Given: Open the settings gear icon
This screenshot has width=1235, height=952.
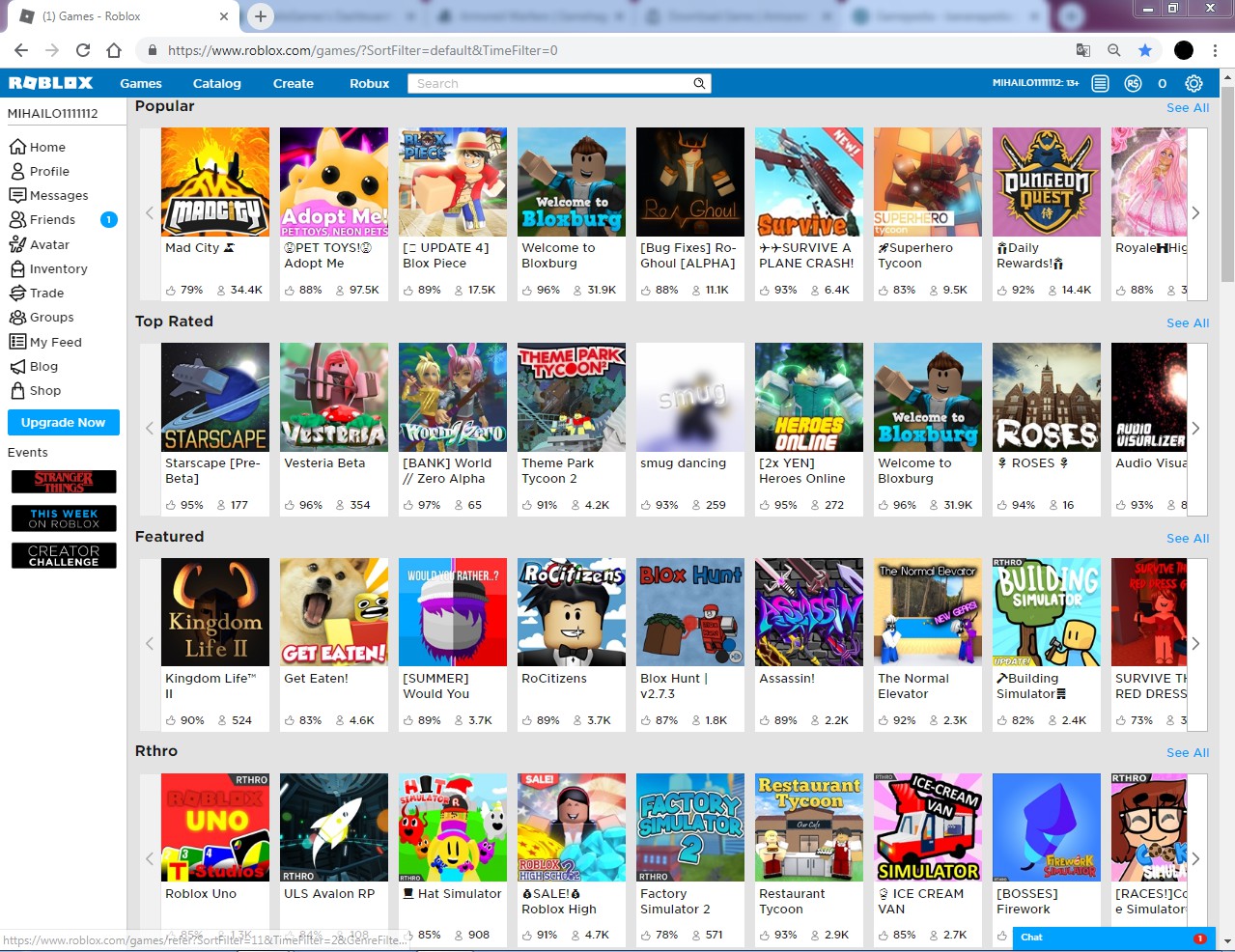Looking at the screenshot, I should point(1193,84).
